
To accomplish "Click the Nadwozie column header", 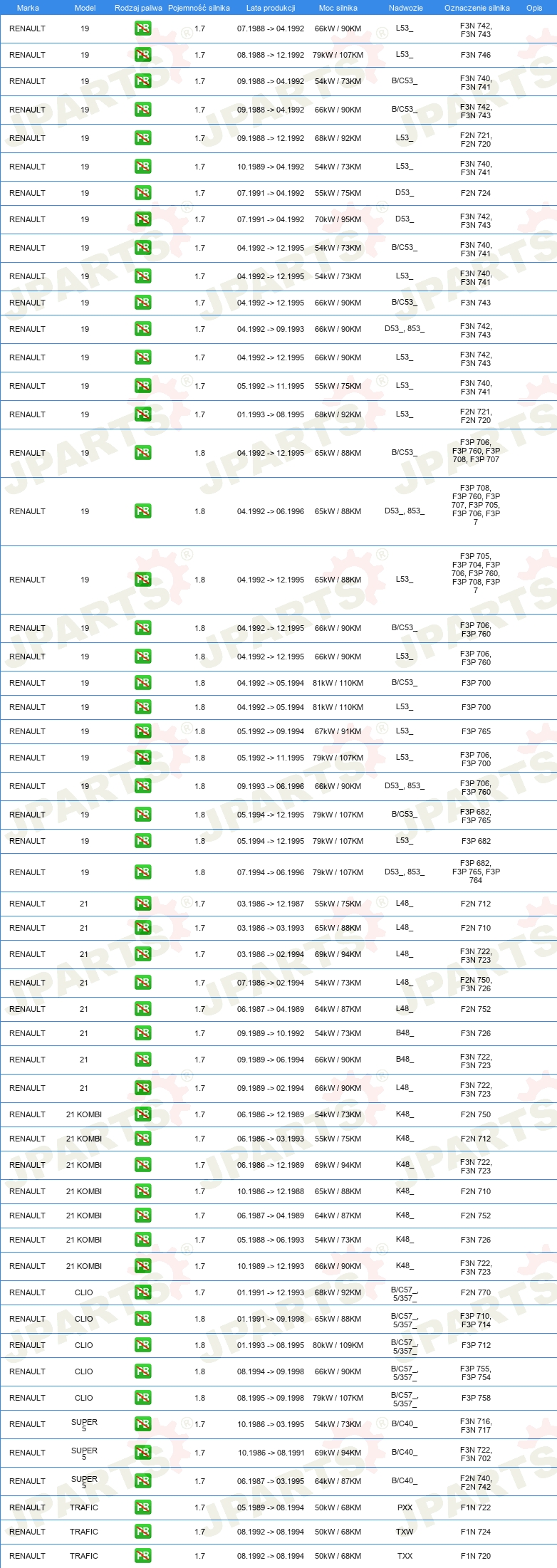I will pos(406,8).
